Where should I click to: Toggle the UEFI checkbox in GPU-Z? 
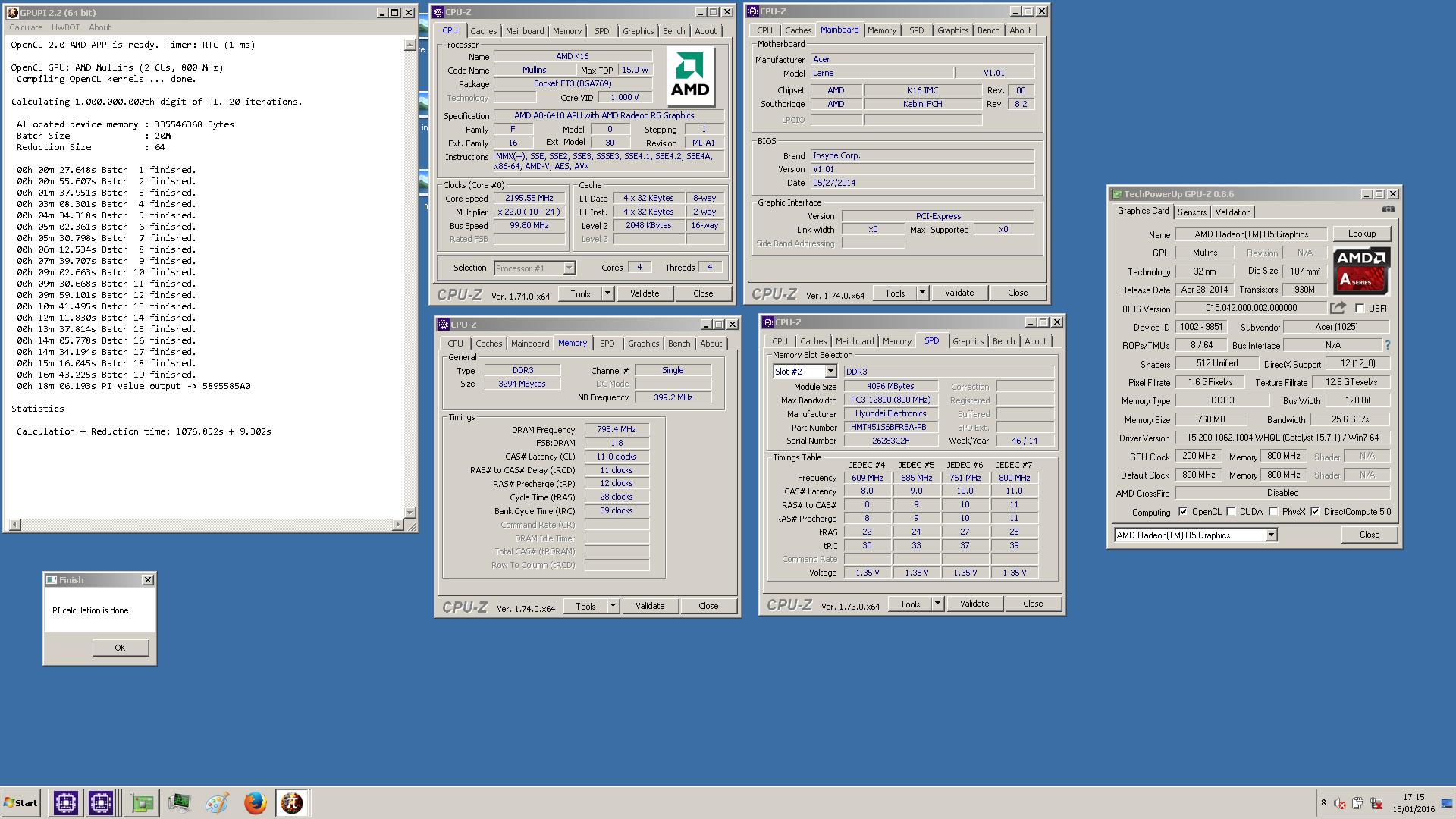point(1360,309)
